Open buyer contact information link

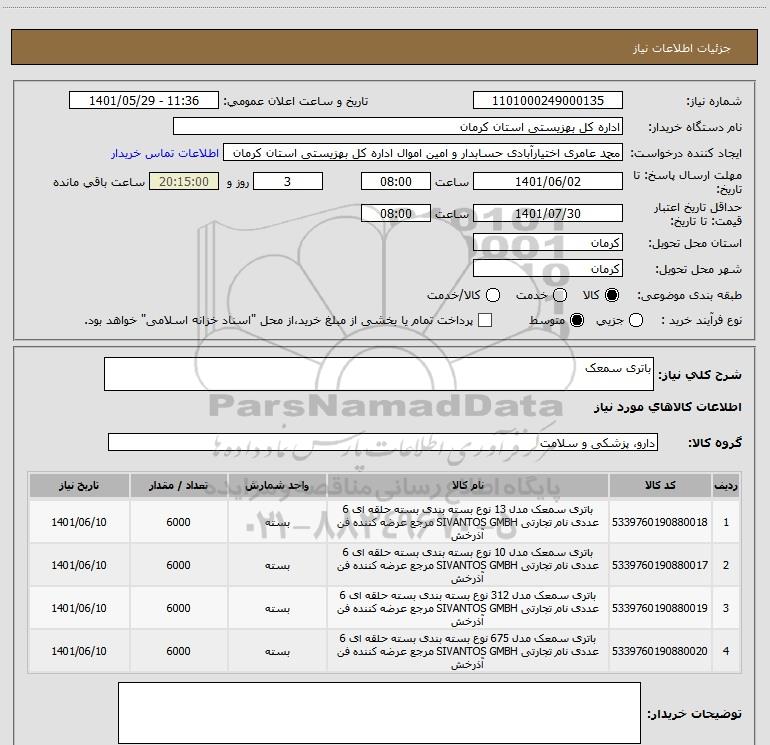tap(165, 153)
